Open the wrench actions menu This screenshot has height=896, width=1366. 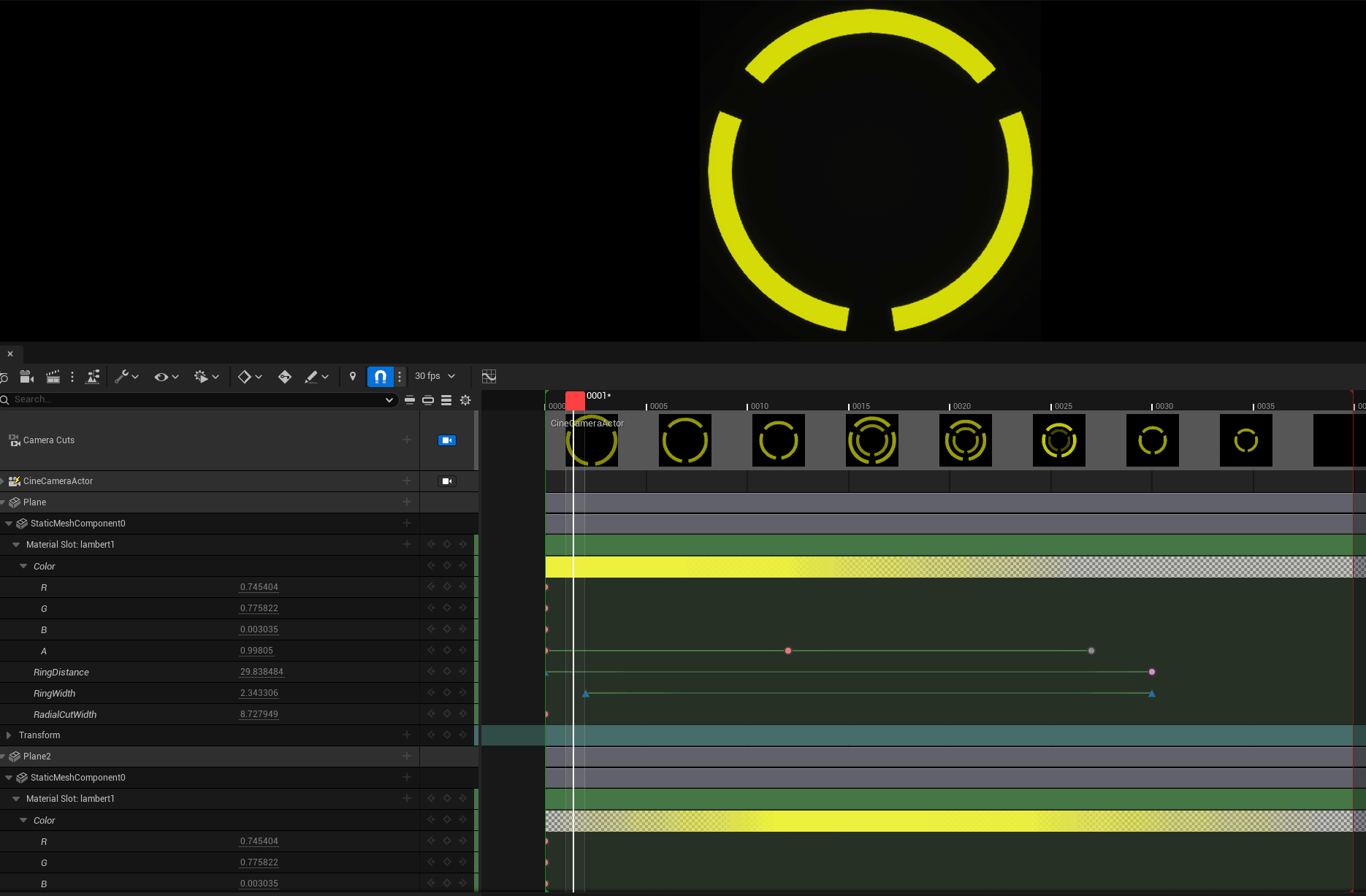(126, 377)
